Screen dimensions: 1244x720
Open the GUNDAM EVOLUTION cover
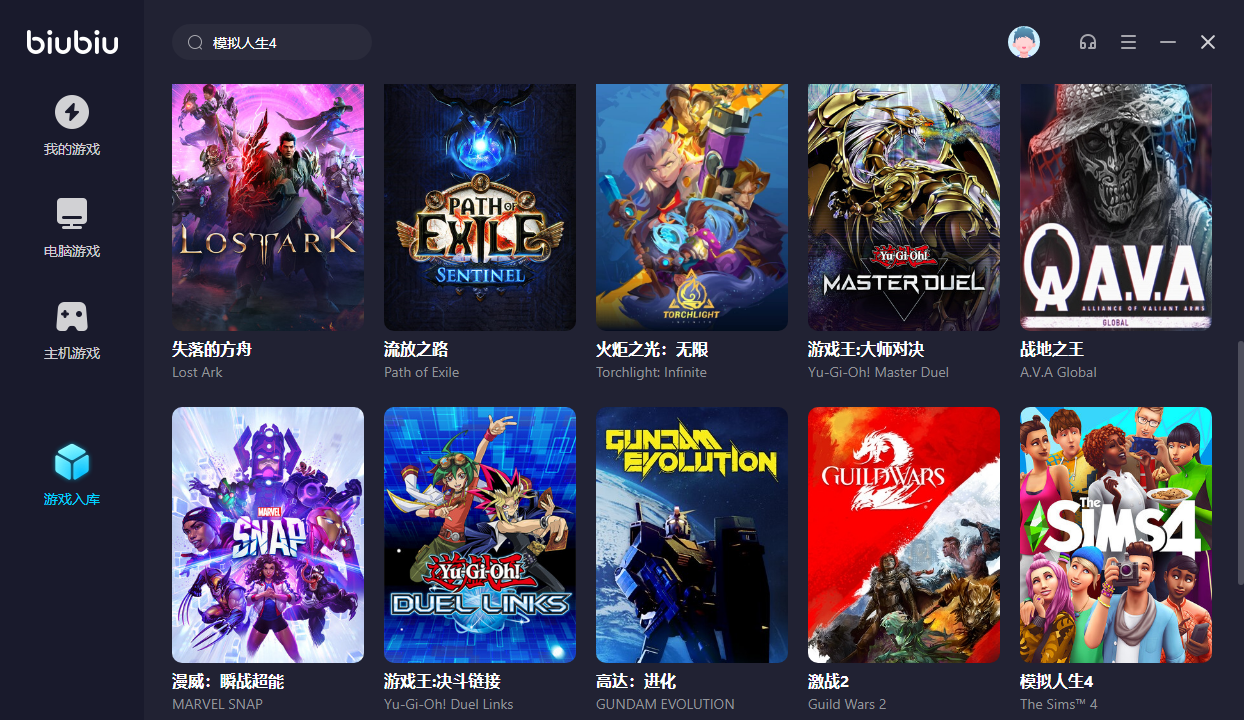click(x=692, y=535)
